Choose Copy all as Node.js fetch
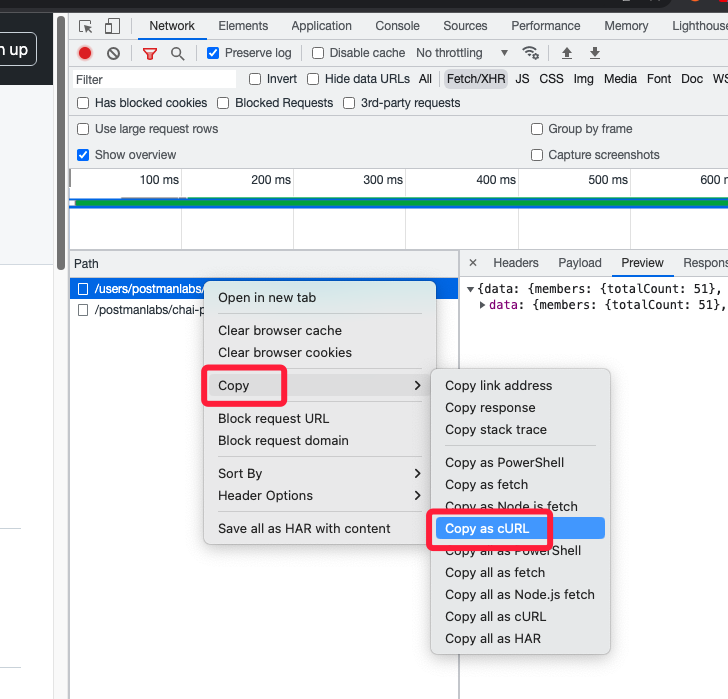Image resolution: width=728 pixels, height=699 pixels. [x=520, y=594]
